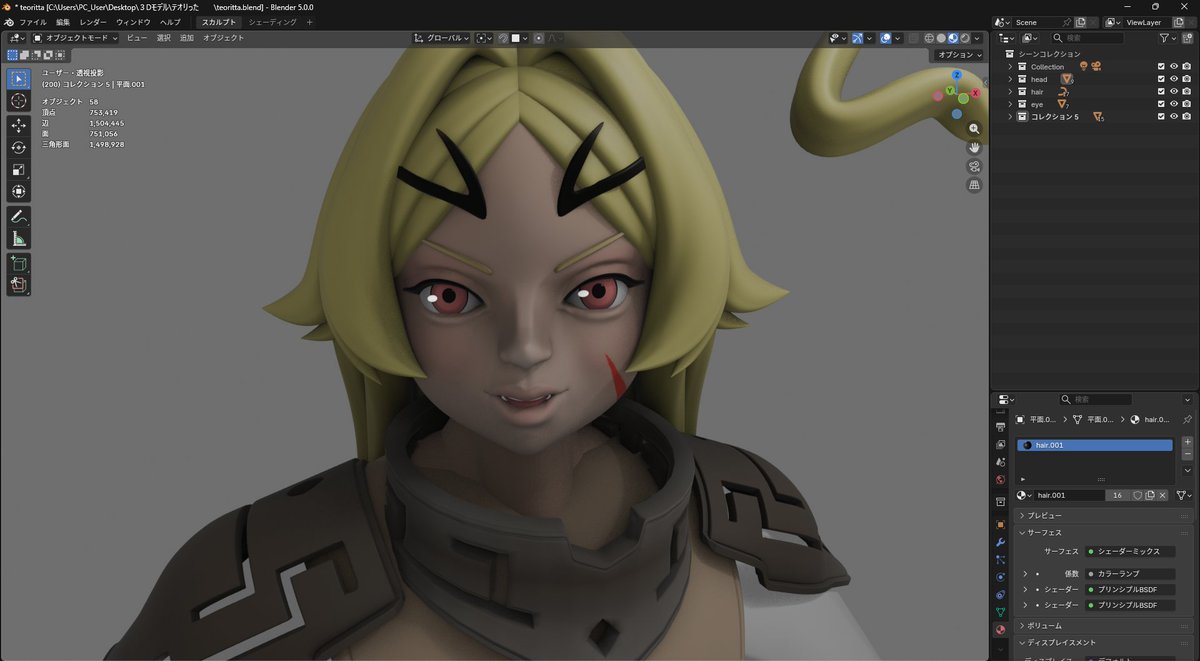Image resolution: width=1200 pixels, height=661 pixels.
Task: Expand the hair collection in outliner
Action: (x=1010, y=91)
